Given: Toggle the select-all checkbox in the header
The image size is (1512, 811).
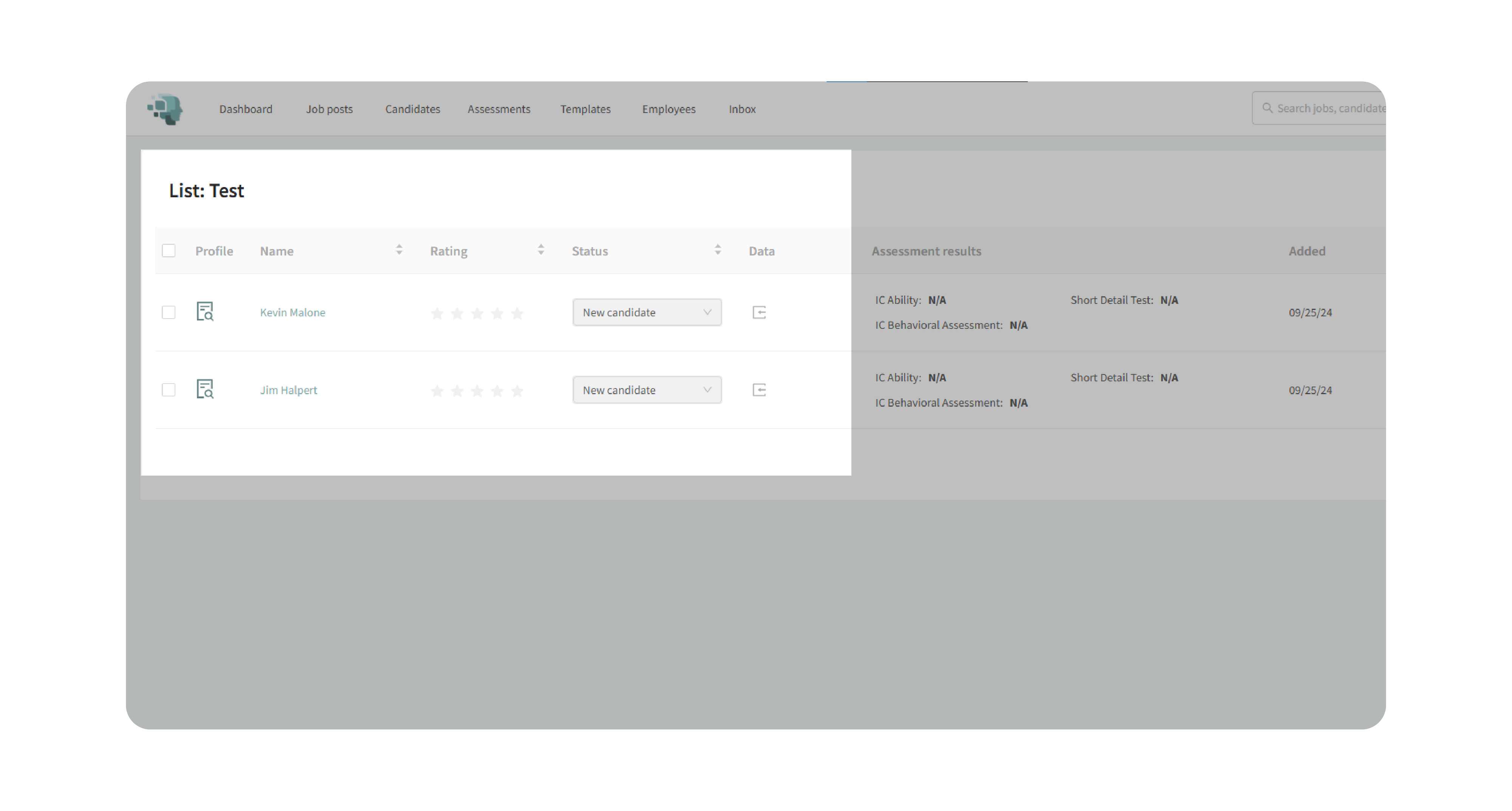Looking at the screenshot, I should pyautogui.click(x=169, y=251).
